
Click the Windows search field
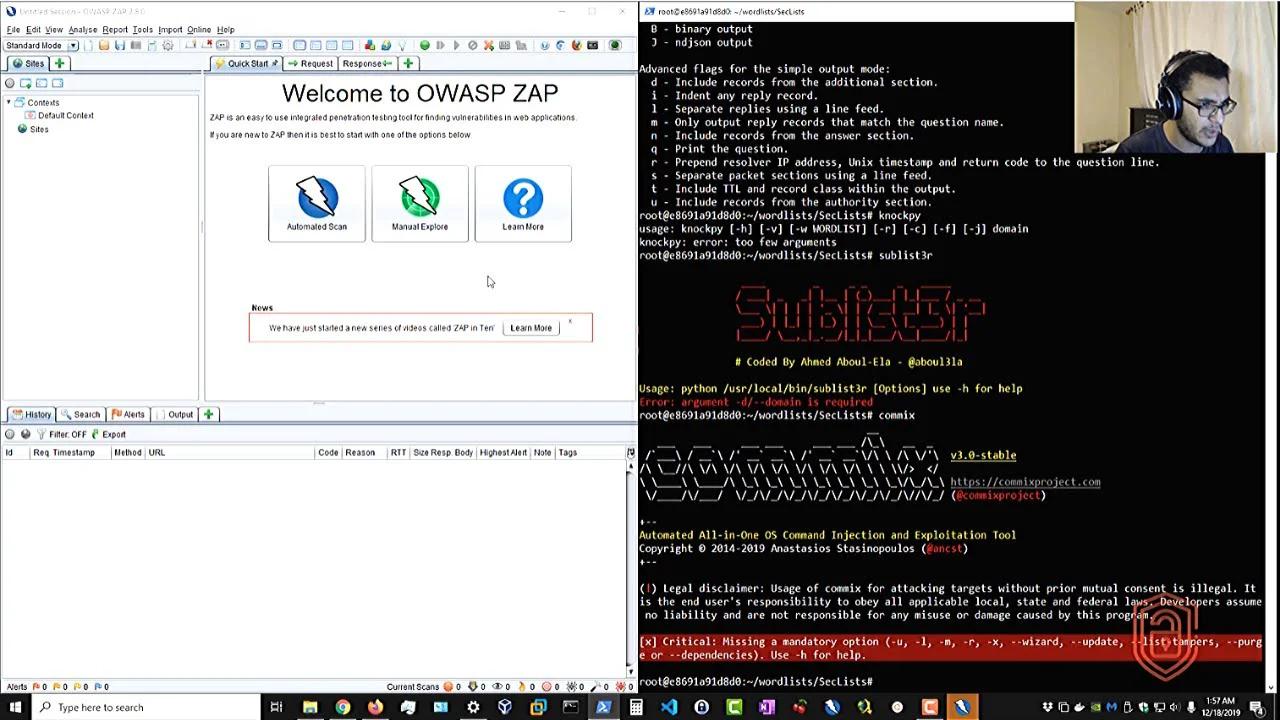130,707
